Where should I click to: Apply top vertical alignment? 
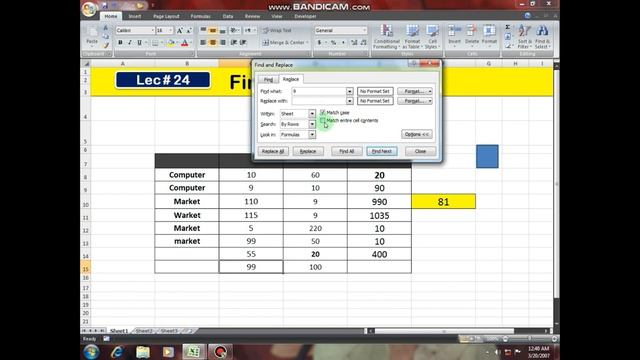[x=203, y=31]
